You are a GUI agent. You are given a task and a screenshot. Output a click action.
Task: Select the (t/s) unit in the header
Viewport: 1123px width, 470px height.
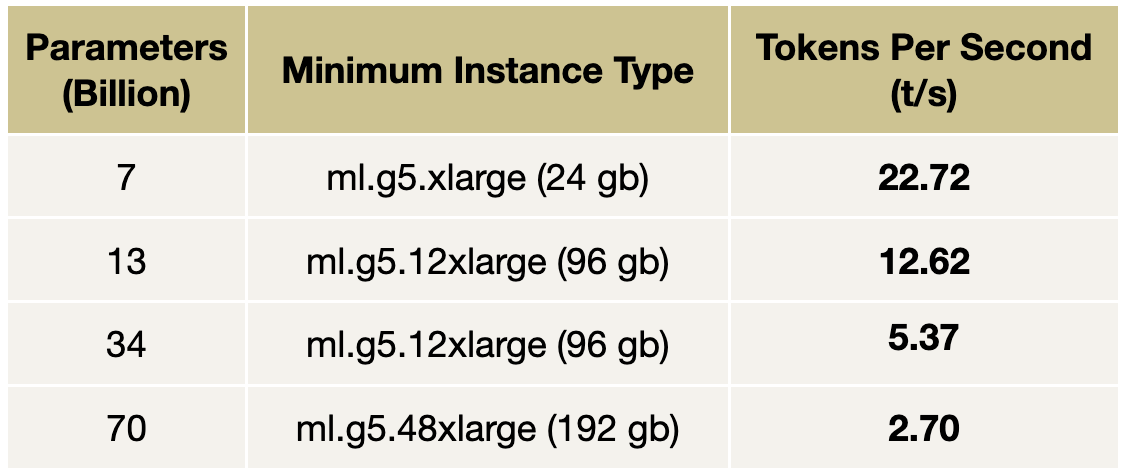click(x=923, y=95)
